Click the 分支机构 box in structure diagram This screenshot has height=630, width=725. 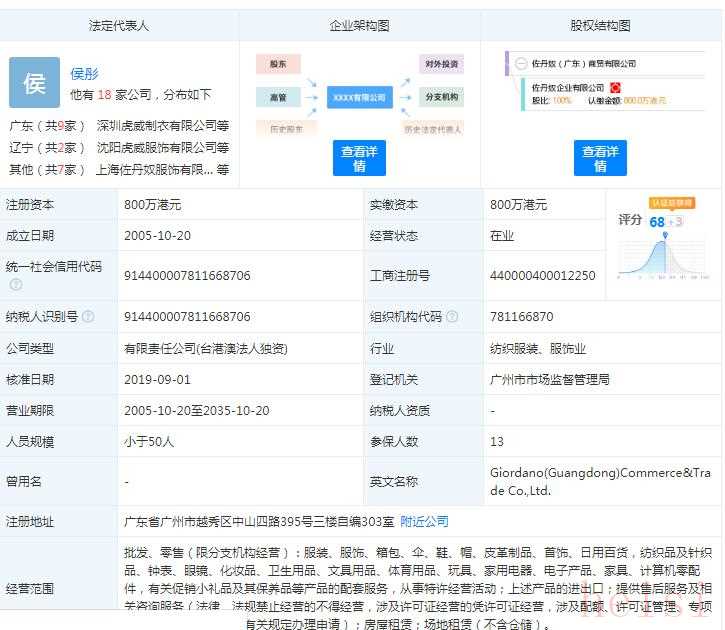(442, 97)
